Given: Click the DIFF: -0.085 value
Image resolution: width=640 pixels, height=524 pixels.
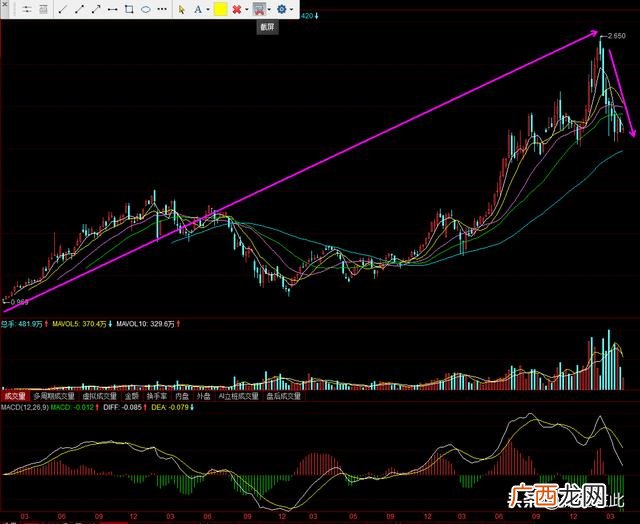Looking at the screenshot, I should tap(123, 407).
